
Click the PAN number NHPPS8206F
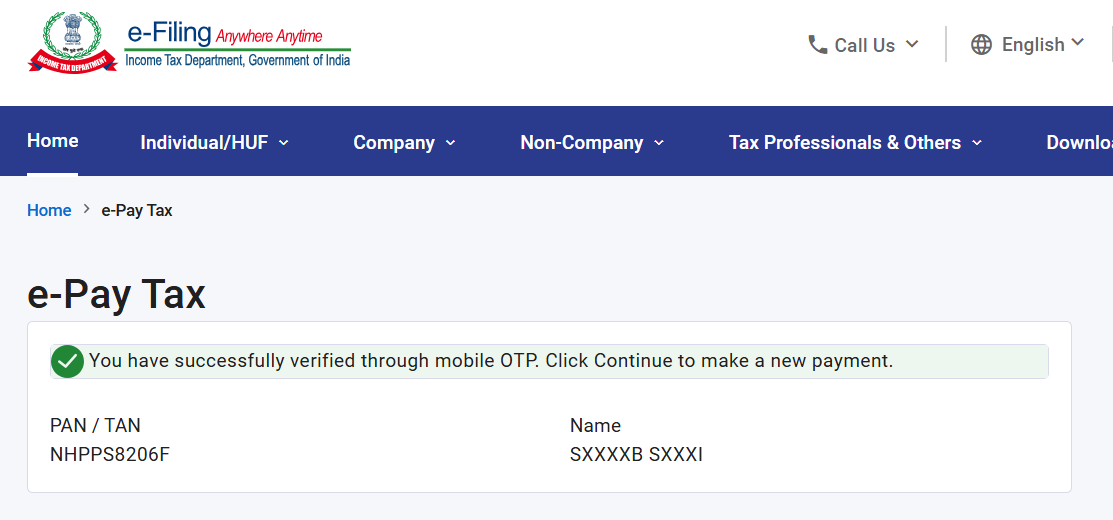pyautogui.click(x=110, y=454)
